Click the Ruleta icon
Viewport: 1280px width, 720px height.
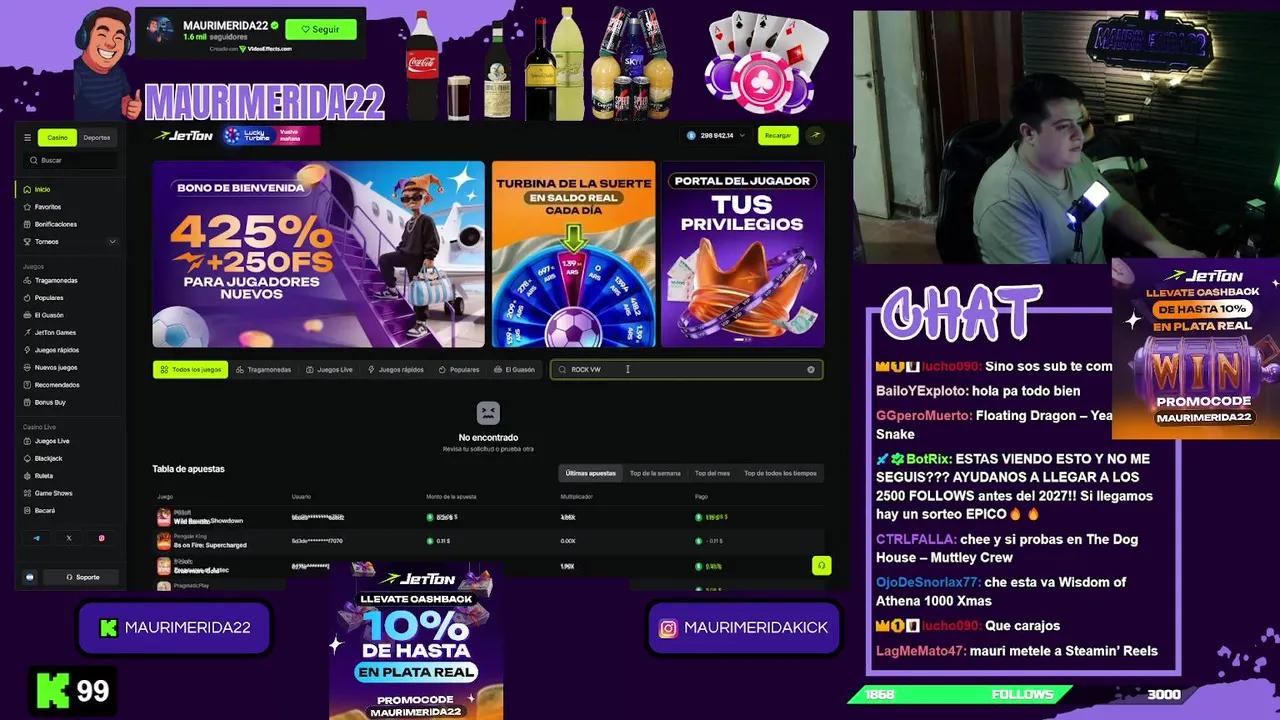tap(27, 476)
